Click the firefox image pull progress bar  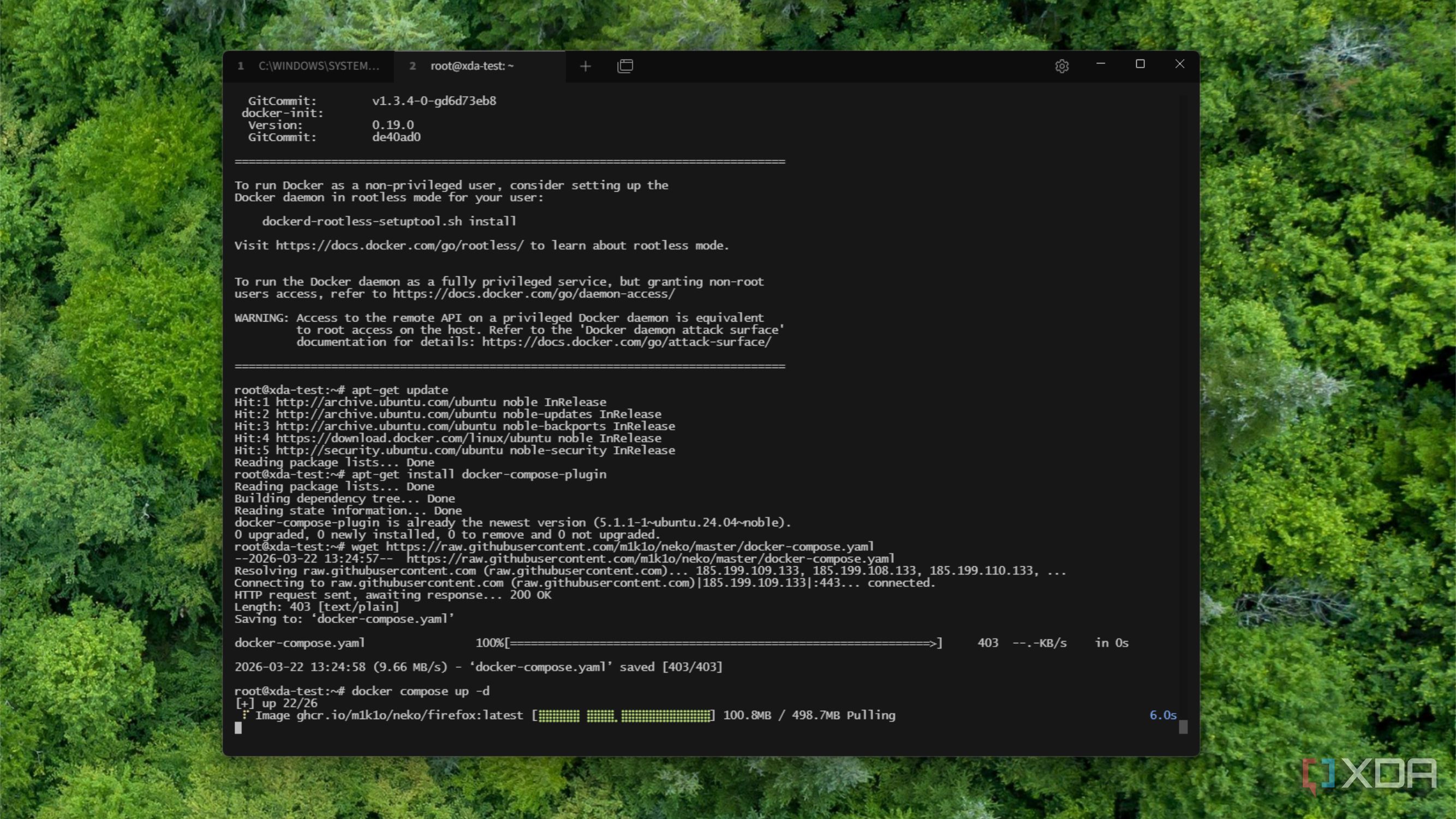[623, 715]
